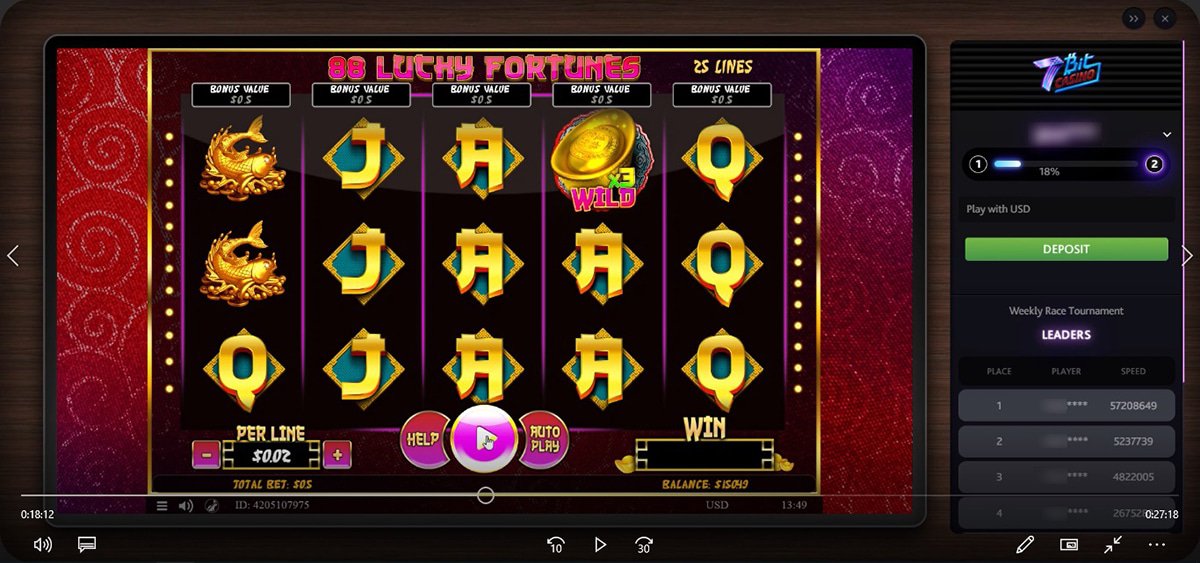This screenshot has height=563, width=1200.
Task: Start AUTO PLAY mode
Action: click(x=545, y=438)
